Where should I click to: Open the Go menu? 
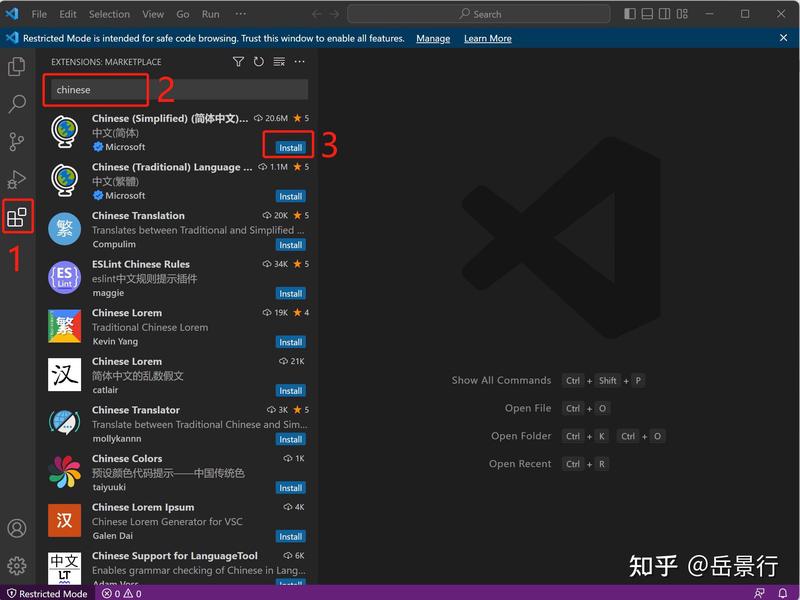point(183,14)
